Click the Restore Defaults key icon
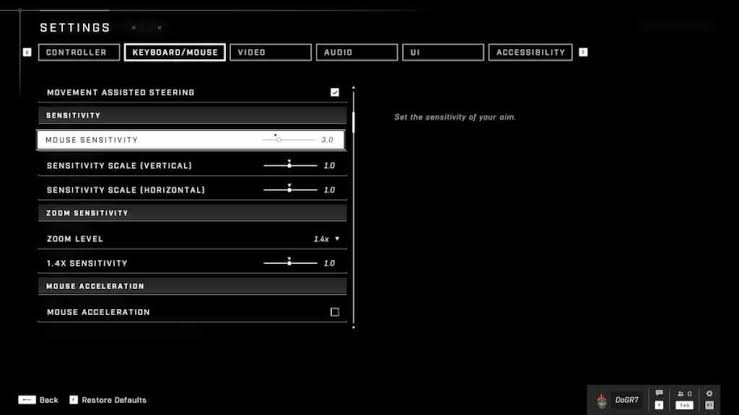This screenshot has height=415, width=739. point(73,400)
